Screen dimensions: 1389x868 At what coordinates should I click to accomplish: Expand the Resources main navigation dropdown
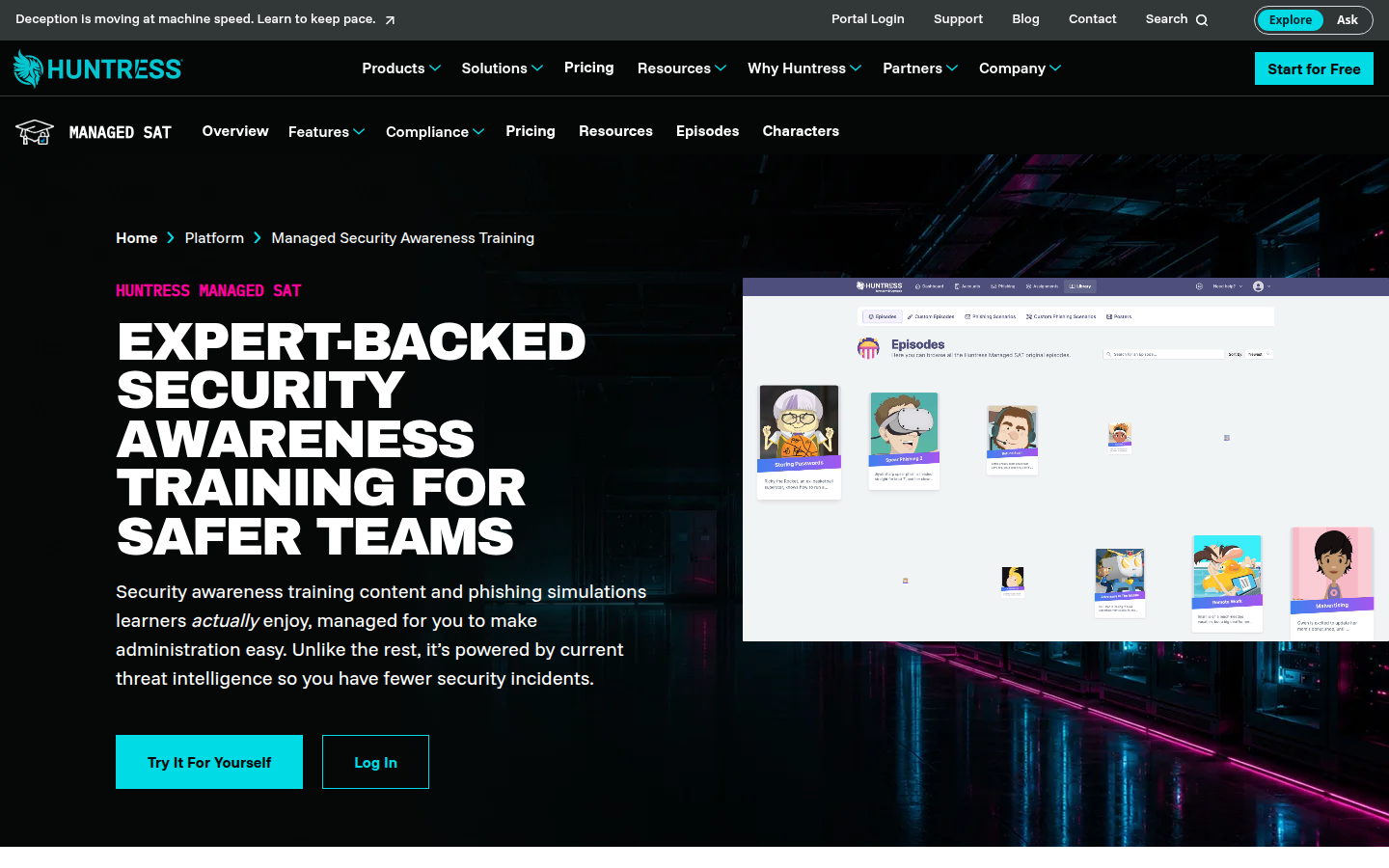pos(682,68)
